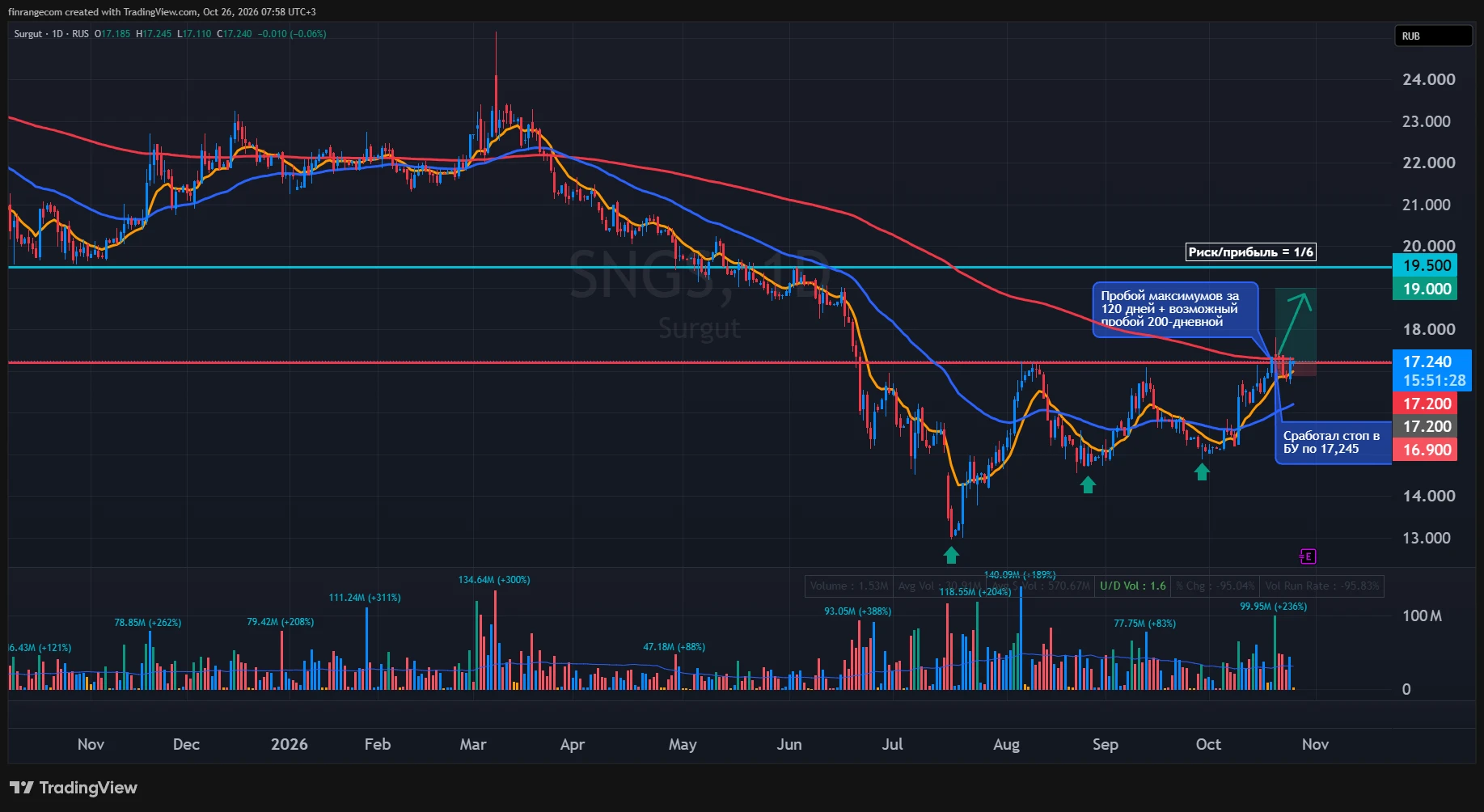Click 24.000 on the price axis
The width and height of the screenshot is (1484, 812).
pyautogui.click(x=1429, y=79)
